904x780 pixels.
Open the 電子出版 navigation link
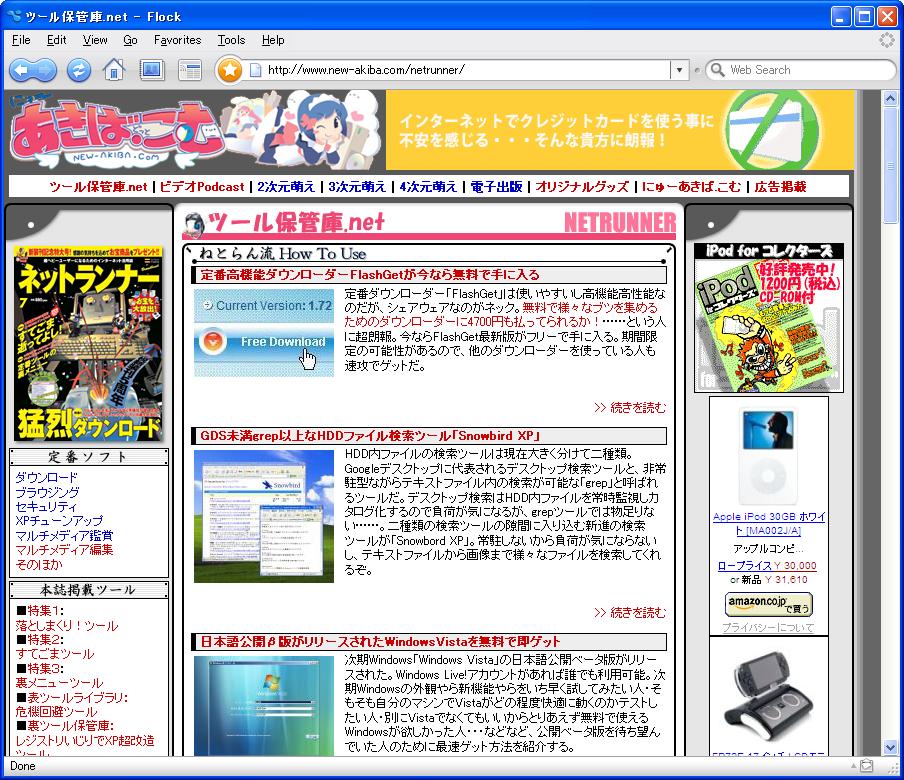point(496,187)
